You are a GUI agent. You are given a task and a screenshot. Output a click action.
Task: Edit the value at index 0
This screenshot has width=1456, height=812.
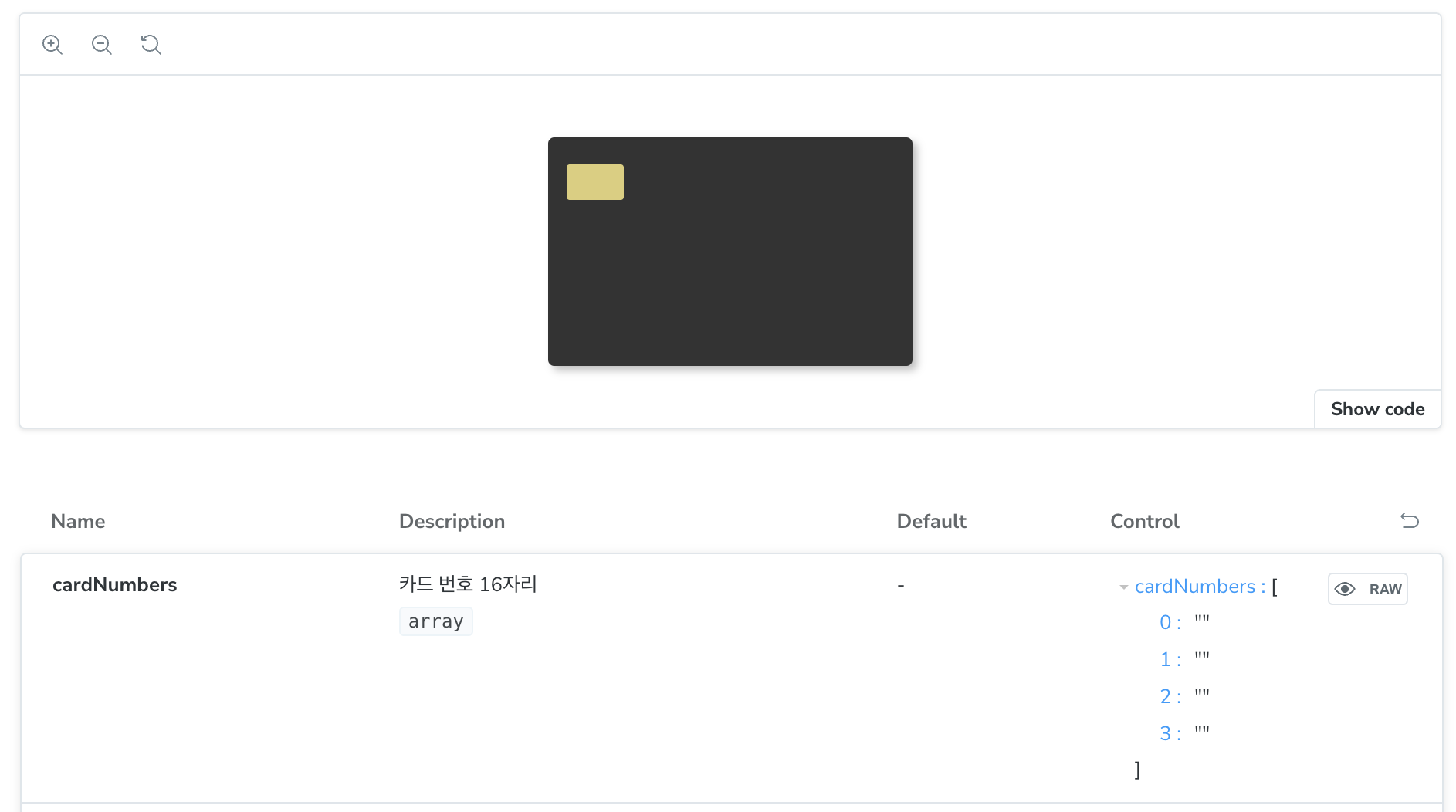(1202, 621)
